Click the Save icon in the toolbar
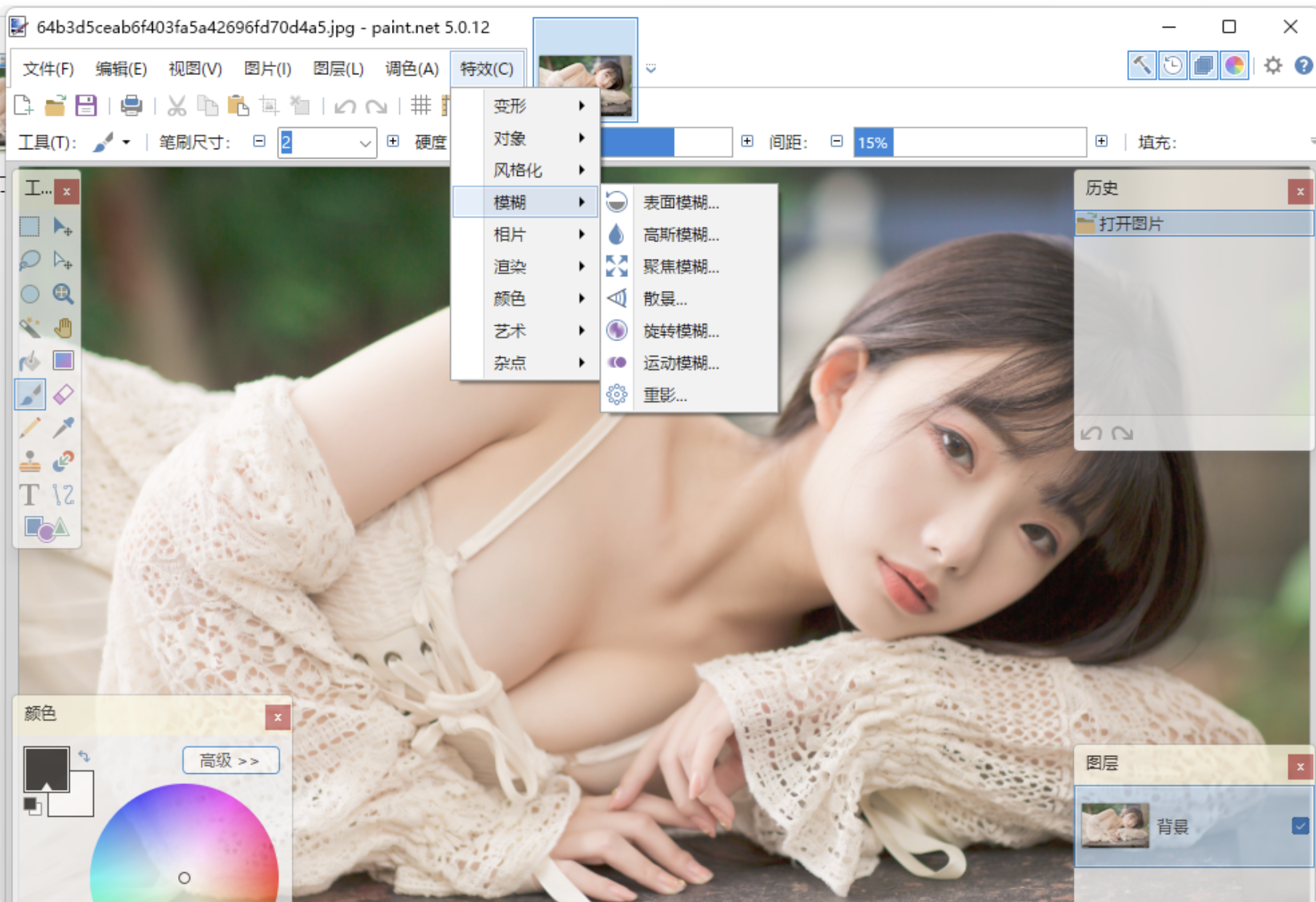The image size is (1316, 902). 85,105
